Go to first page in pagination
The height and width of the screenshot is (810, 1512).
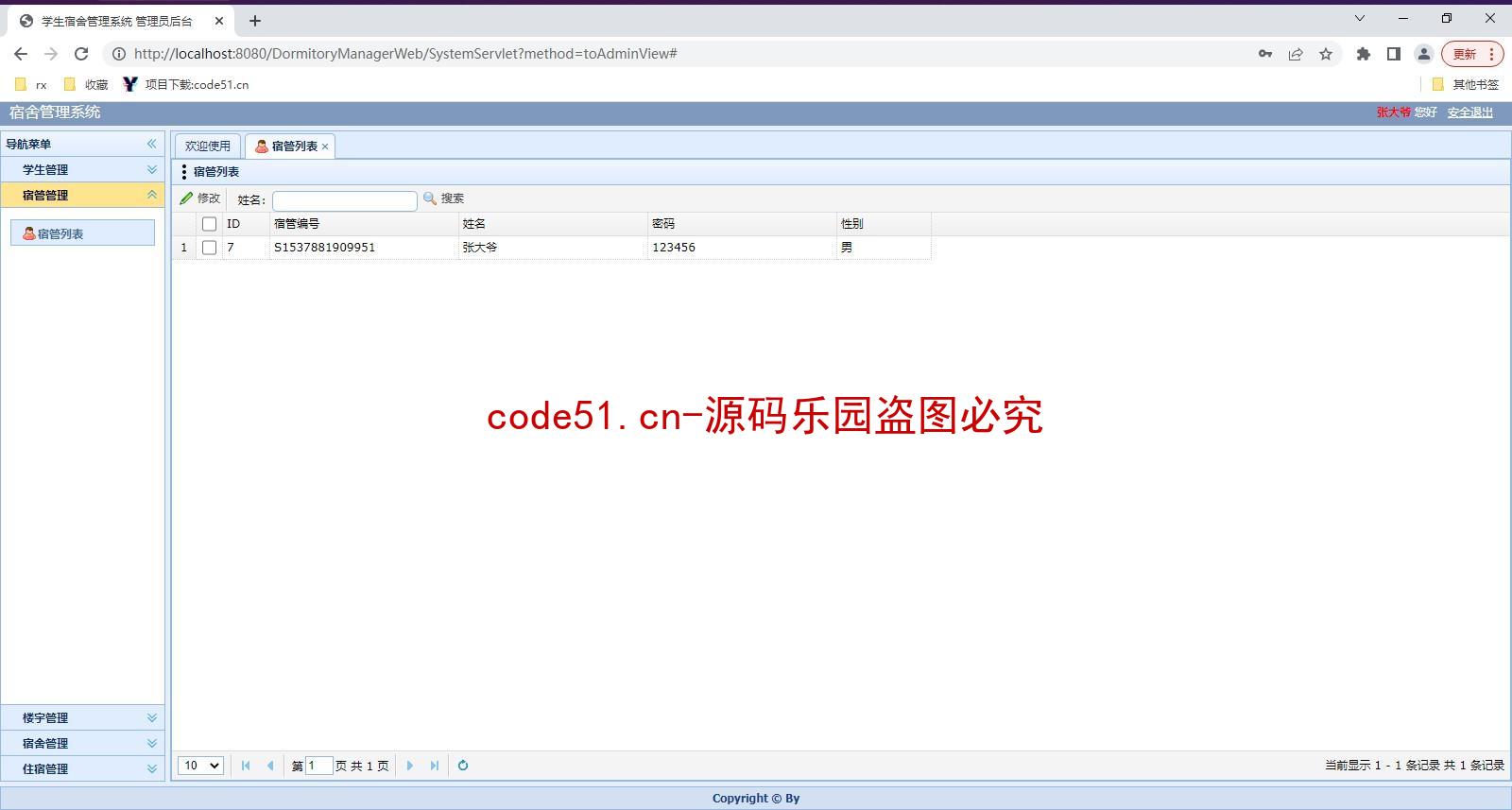(x=246, y=766)
